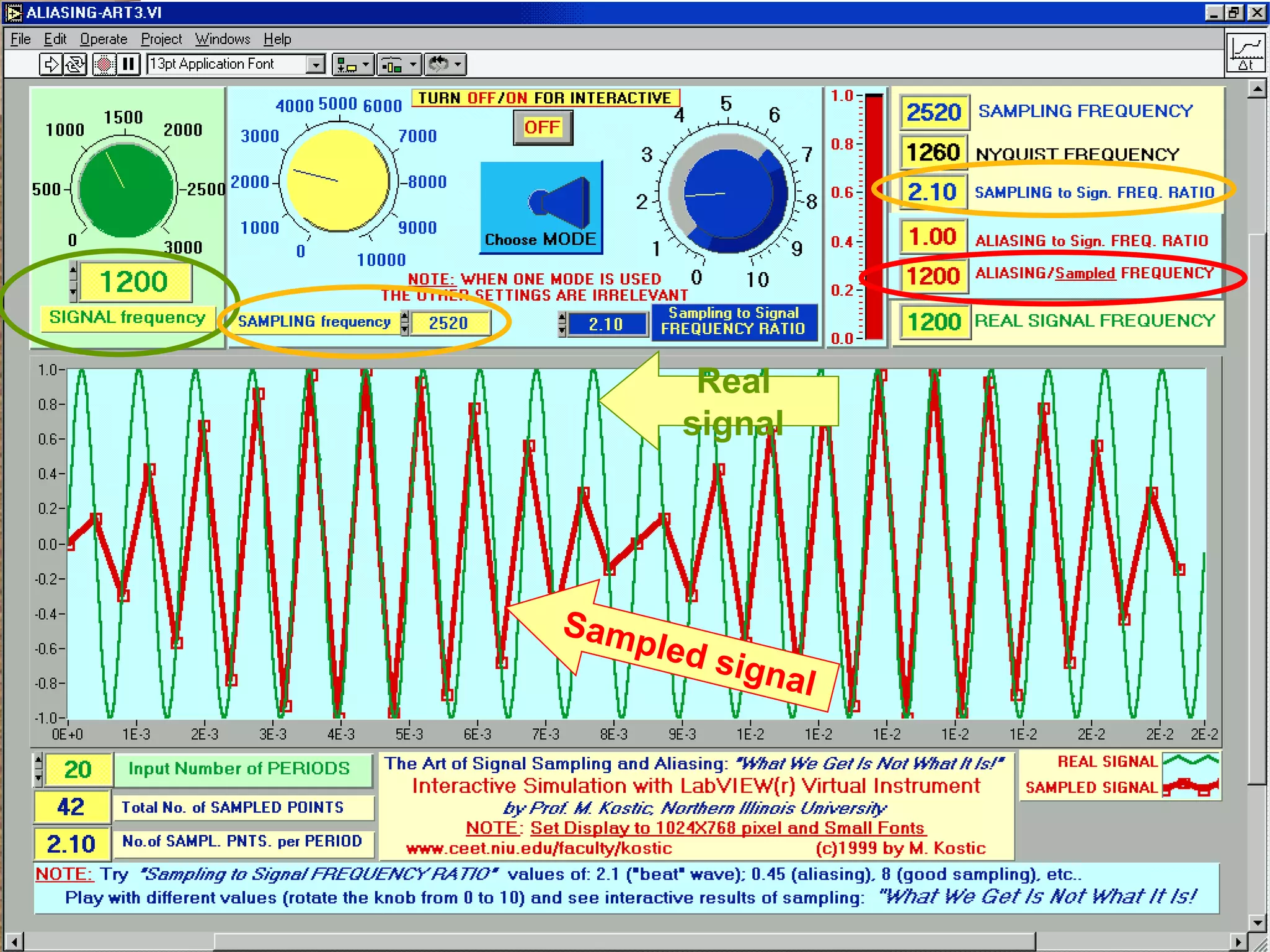The height and width of the screenshot is (952, 1270).
Task: Decrement the Sampling to Signal ratio stepper
Action: (x=562, y=331)
